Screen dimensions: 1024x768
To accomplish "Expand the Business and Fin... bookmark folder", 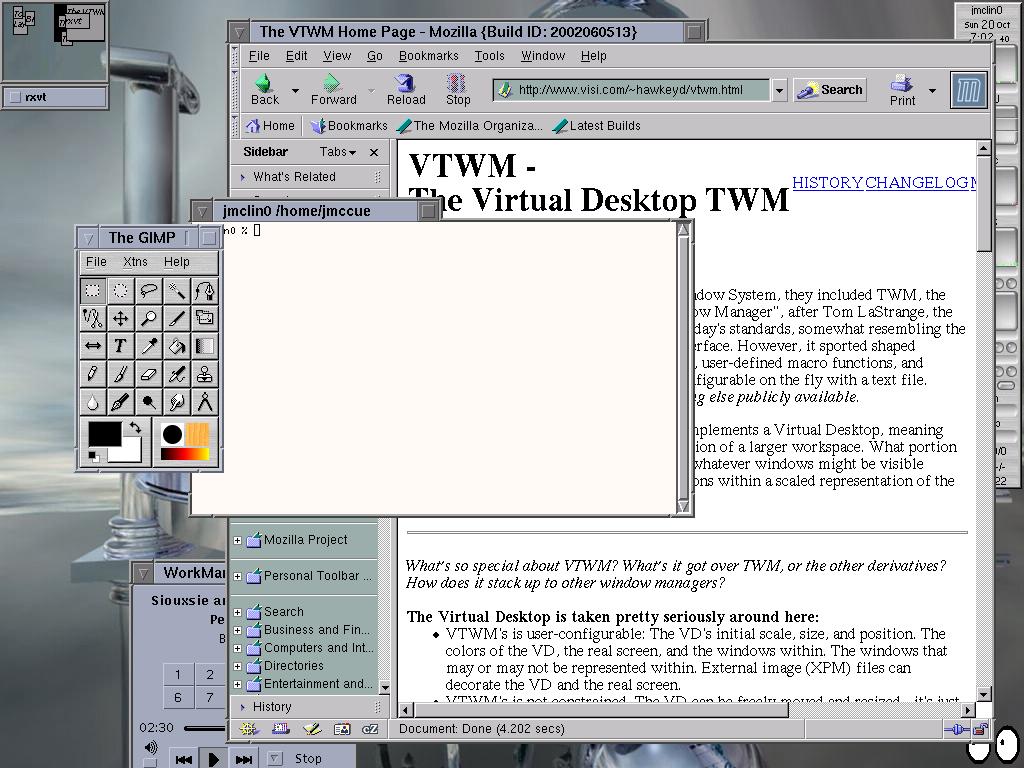I will tap(237, 631).
